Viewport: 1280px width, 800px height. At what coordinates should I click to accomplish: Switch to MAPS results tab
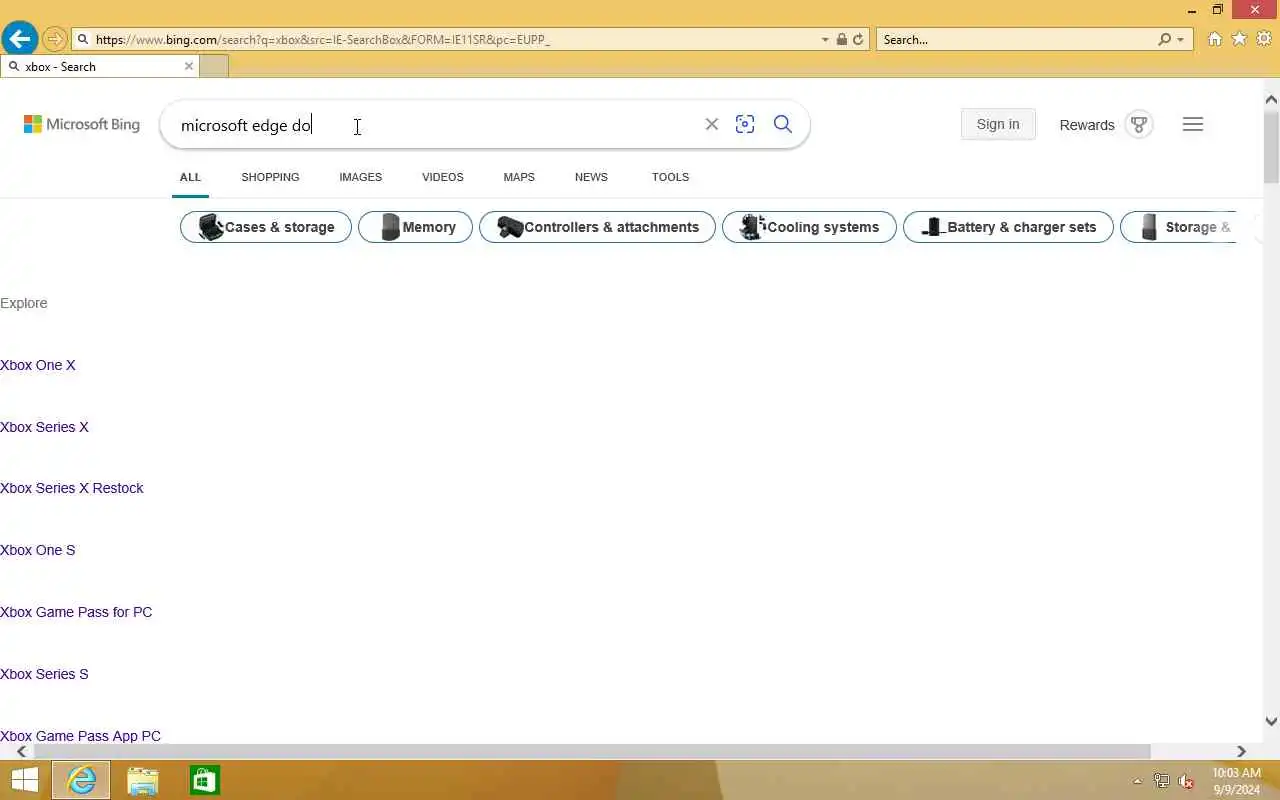(x=519, y=177)
